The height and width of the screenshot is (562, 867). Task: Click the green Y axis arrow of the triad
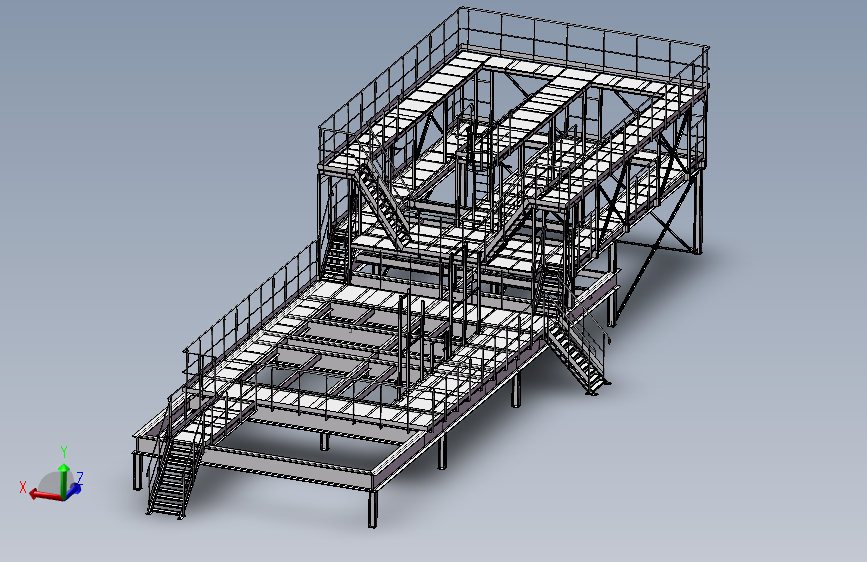coord(64,480)
